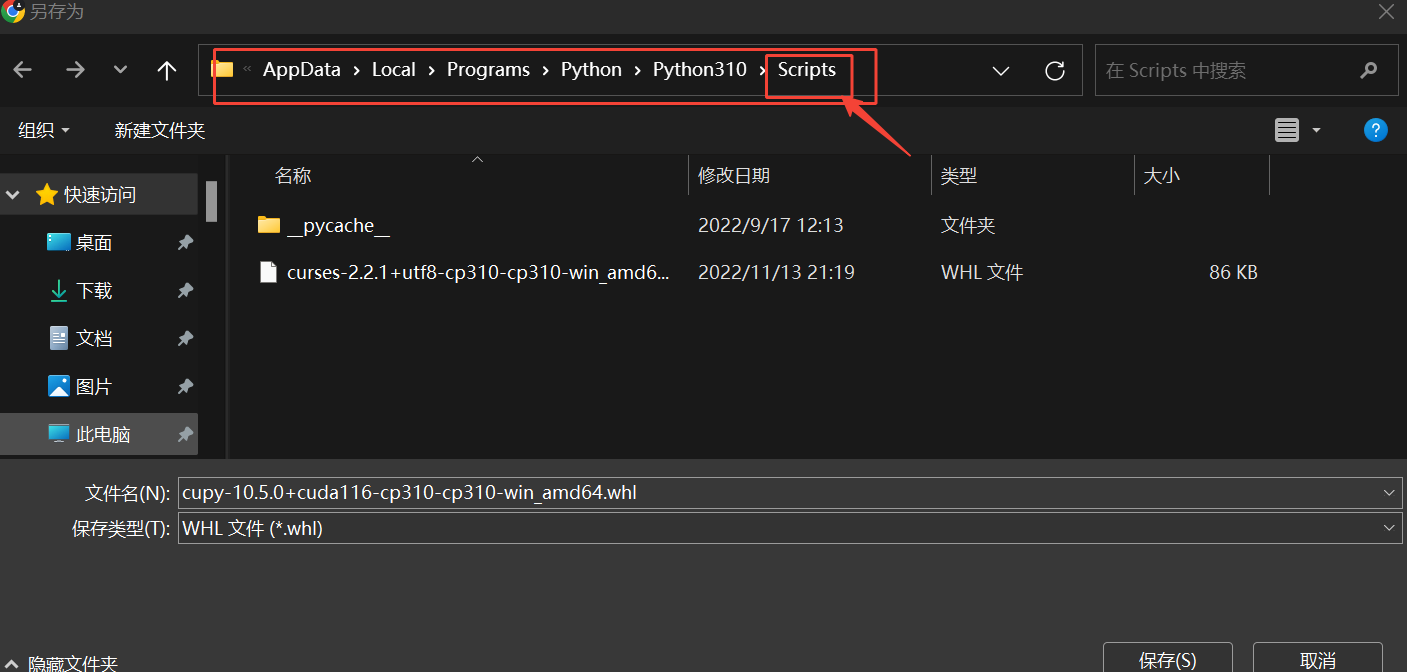Unpin 桌面 from quick access
This screenshot has width=1407, height=672.
point(185,242)
